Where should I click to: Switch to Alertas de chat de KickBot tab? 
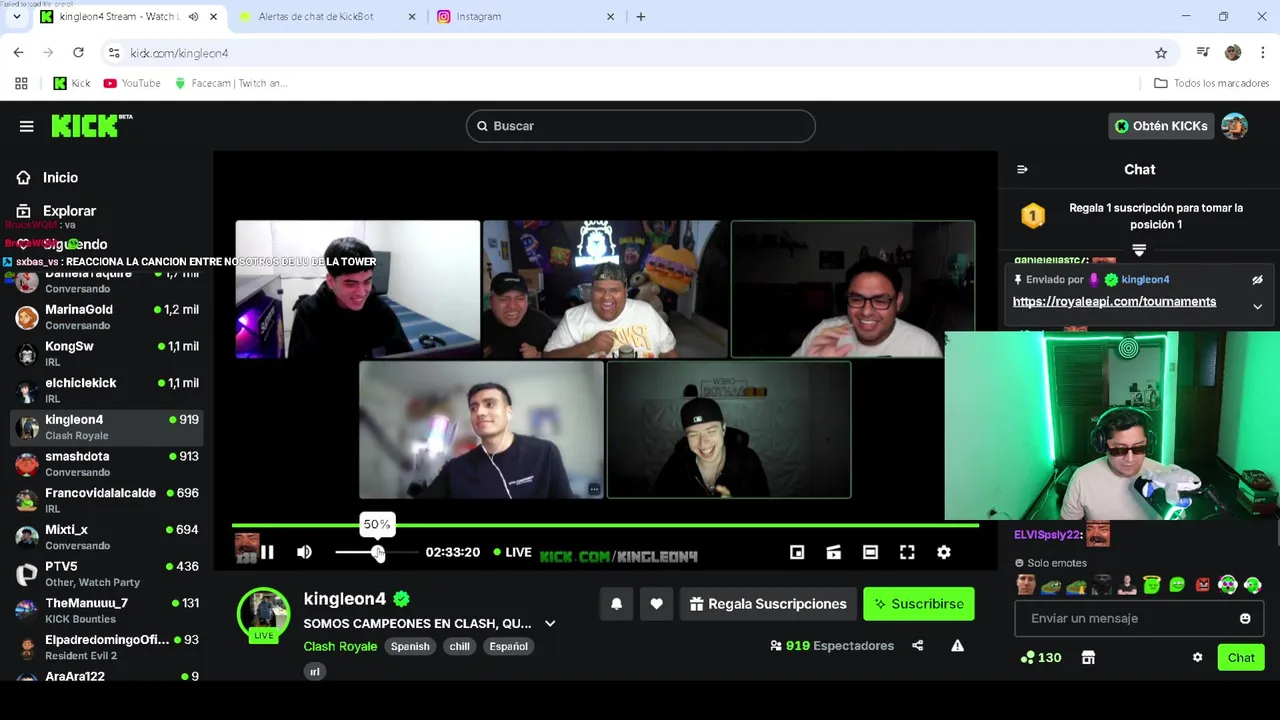coord(327,17)
